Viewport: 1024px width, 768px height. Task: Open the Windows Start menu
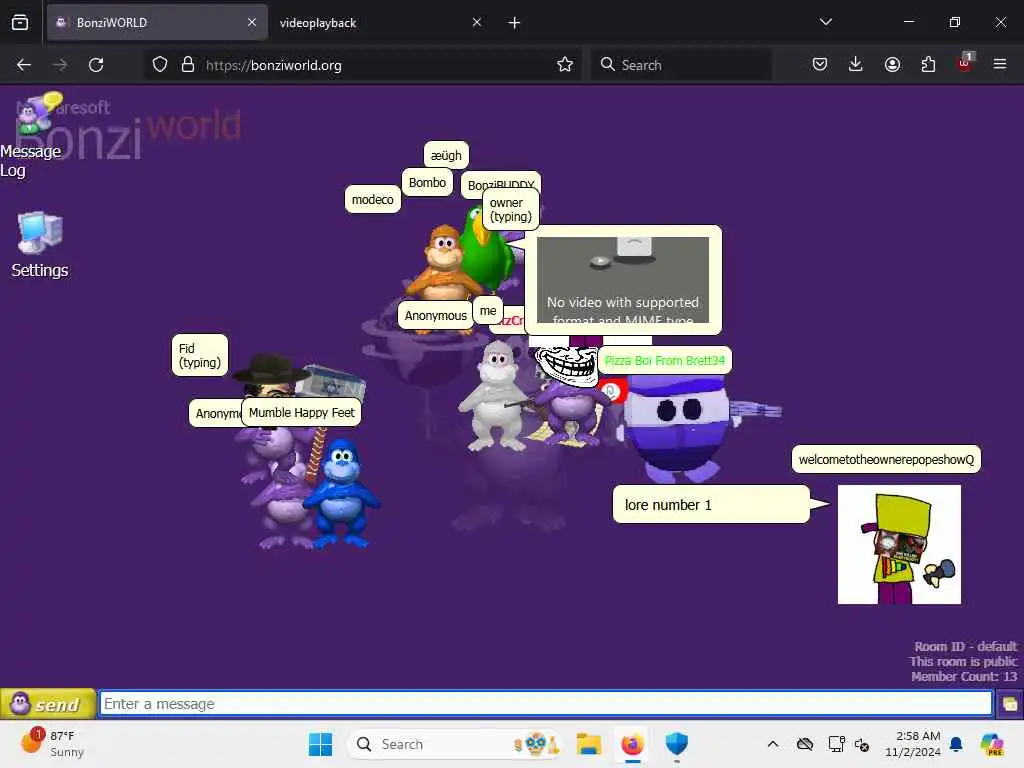click(320, 744)
